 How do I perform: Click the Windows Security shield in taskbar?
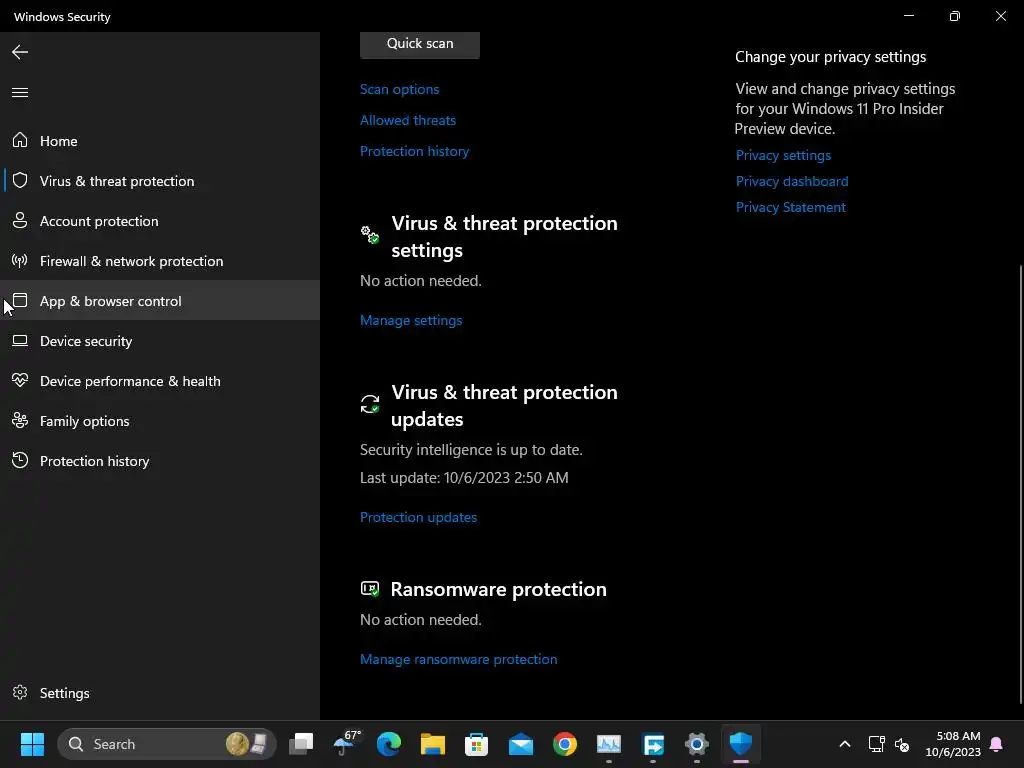point(741,744)
